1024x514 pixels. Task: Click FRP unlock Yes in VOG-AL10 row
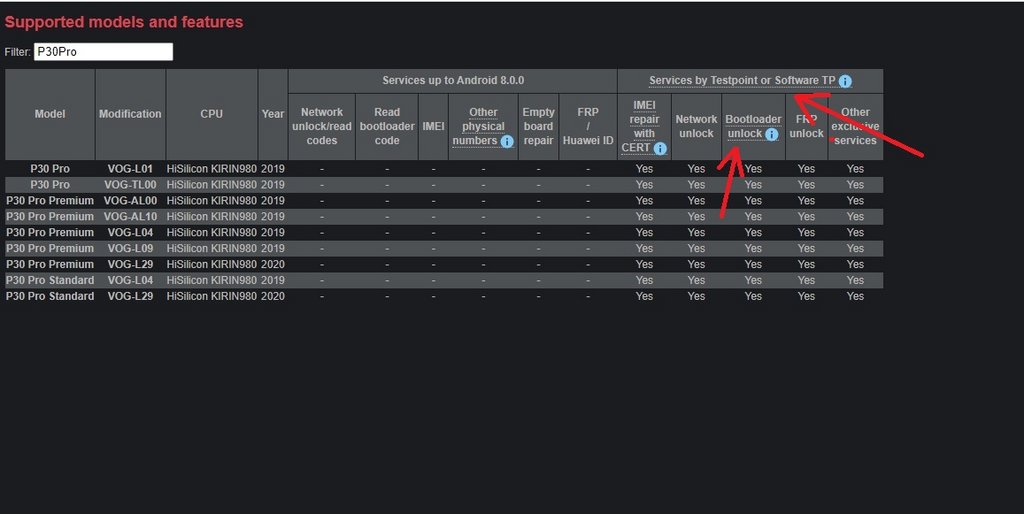click(807, 216)
